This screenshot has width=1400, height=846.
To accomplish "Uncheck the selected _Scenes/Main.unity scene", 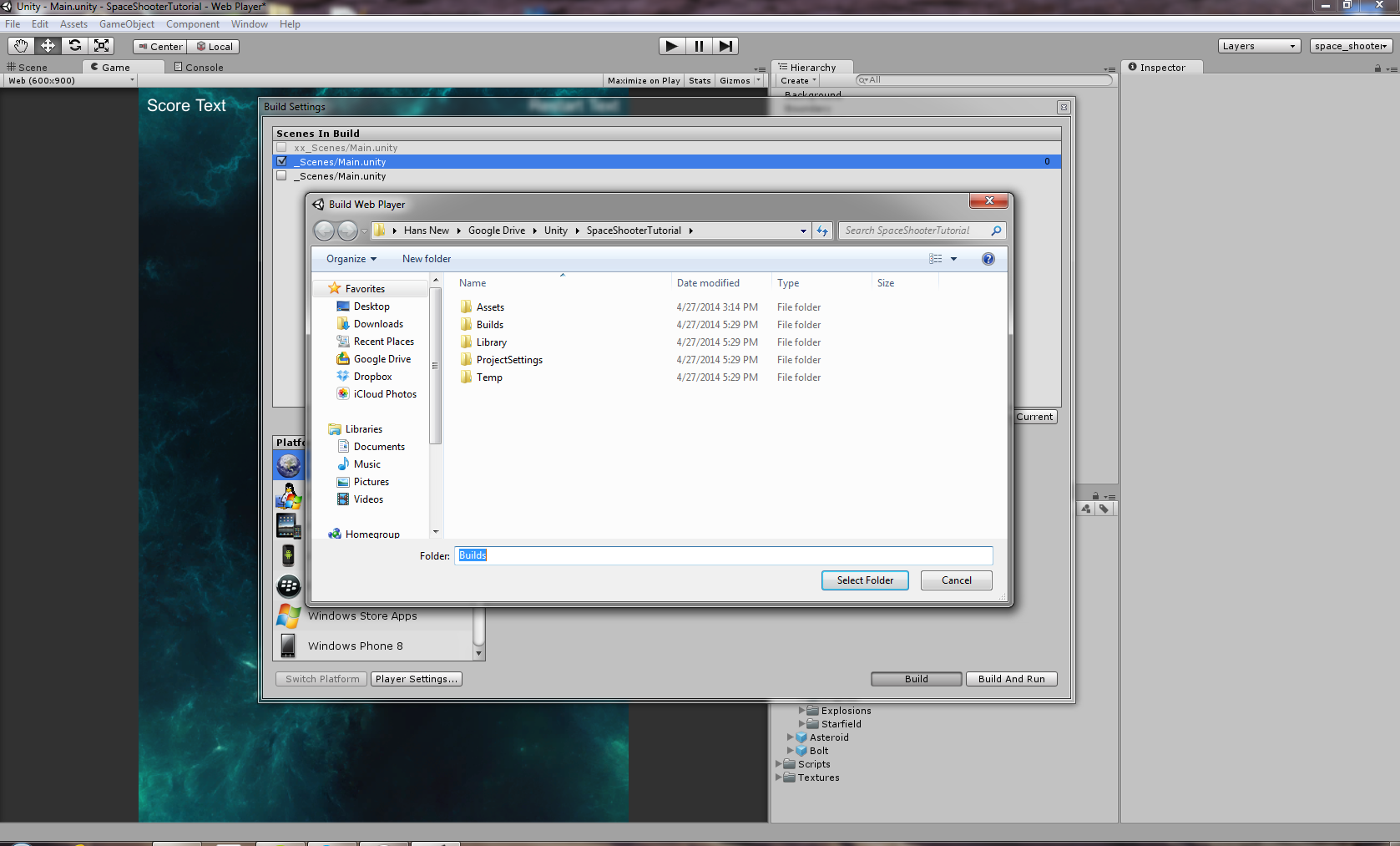I will click(x=281, y=162).
